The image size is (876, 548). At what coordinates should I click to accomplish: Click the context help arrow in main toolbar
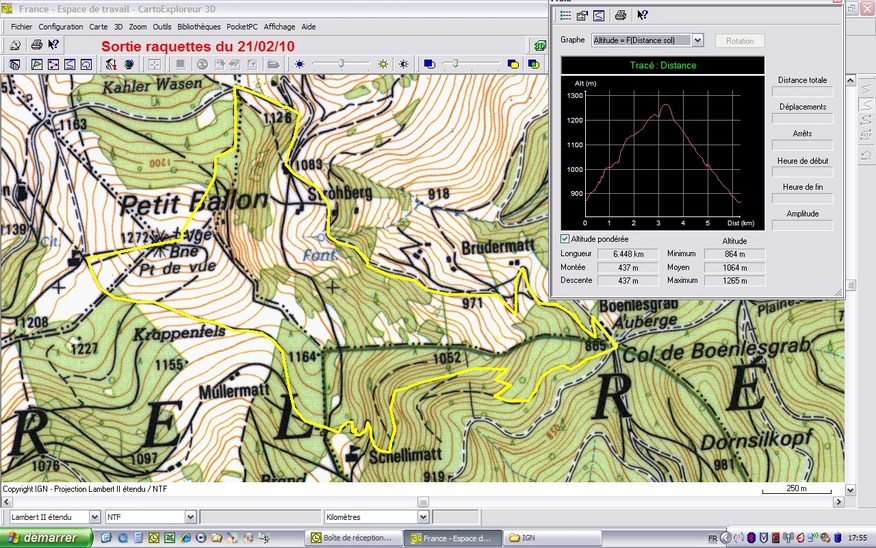(54, 45)
